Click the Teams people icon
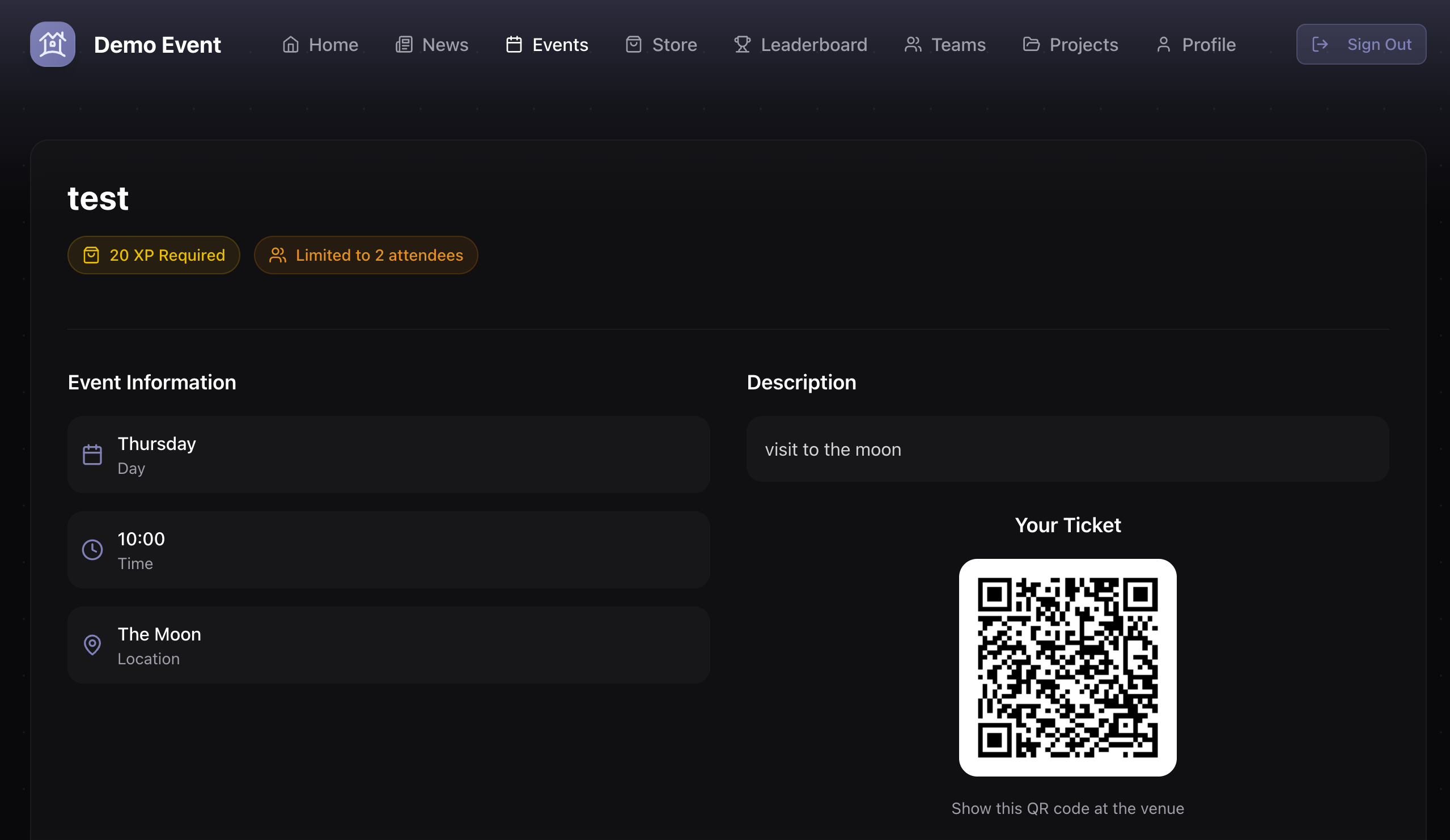This screenshot has width=1450, height=840. coord(913,44)
